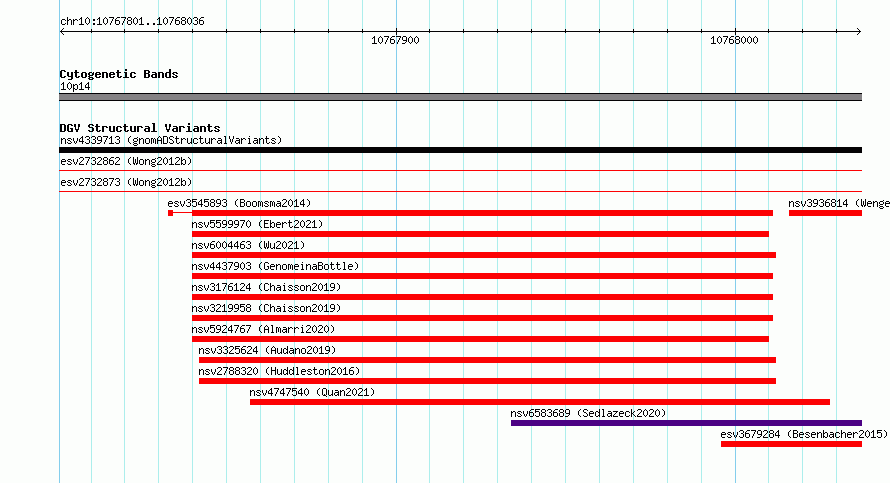Click the Huddleston2016 nsv2788320 red bar
The image size is (890, 483).
pyautogui.click(x=487, y=381)
